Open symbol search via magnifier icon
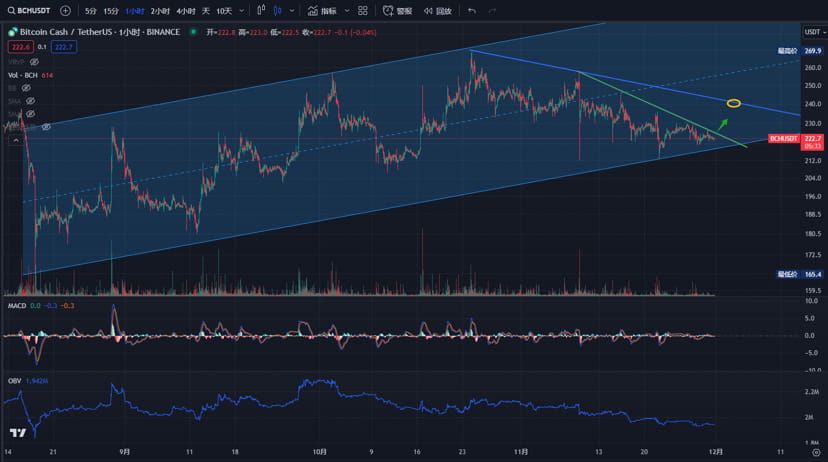The image size is (828, 462). click(11, 11)
